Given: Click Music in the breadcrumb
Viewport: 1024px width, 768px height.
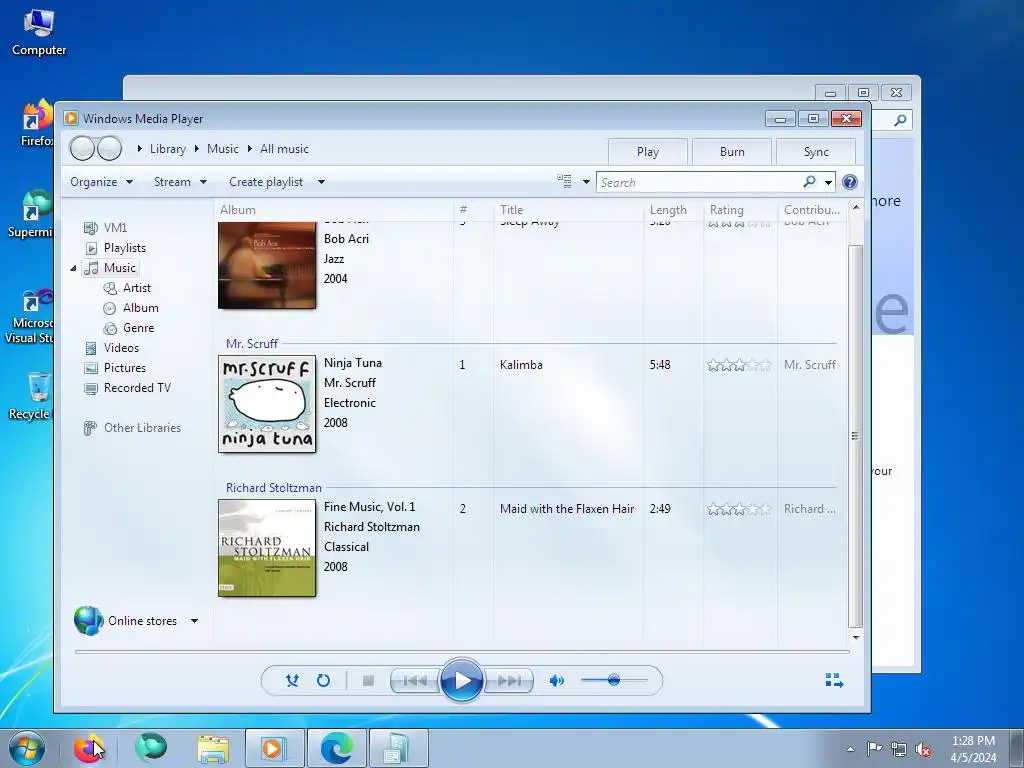Looking at the screenshot, I should point(223,149).
